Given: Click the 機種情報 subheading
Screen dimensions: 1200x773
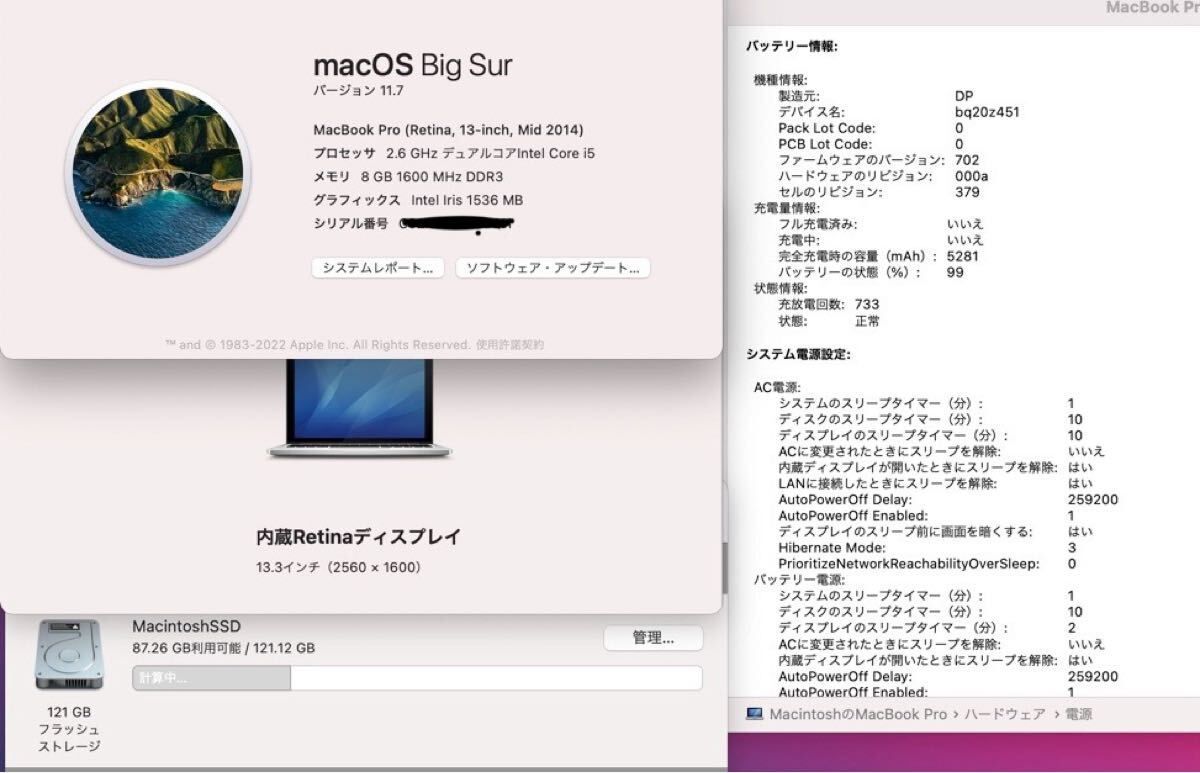Looking at the screenshot, I should click(781, 80).
